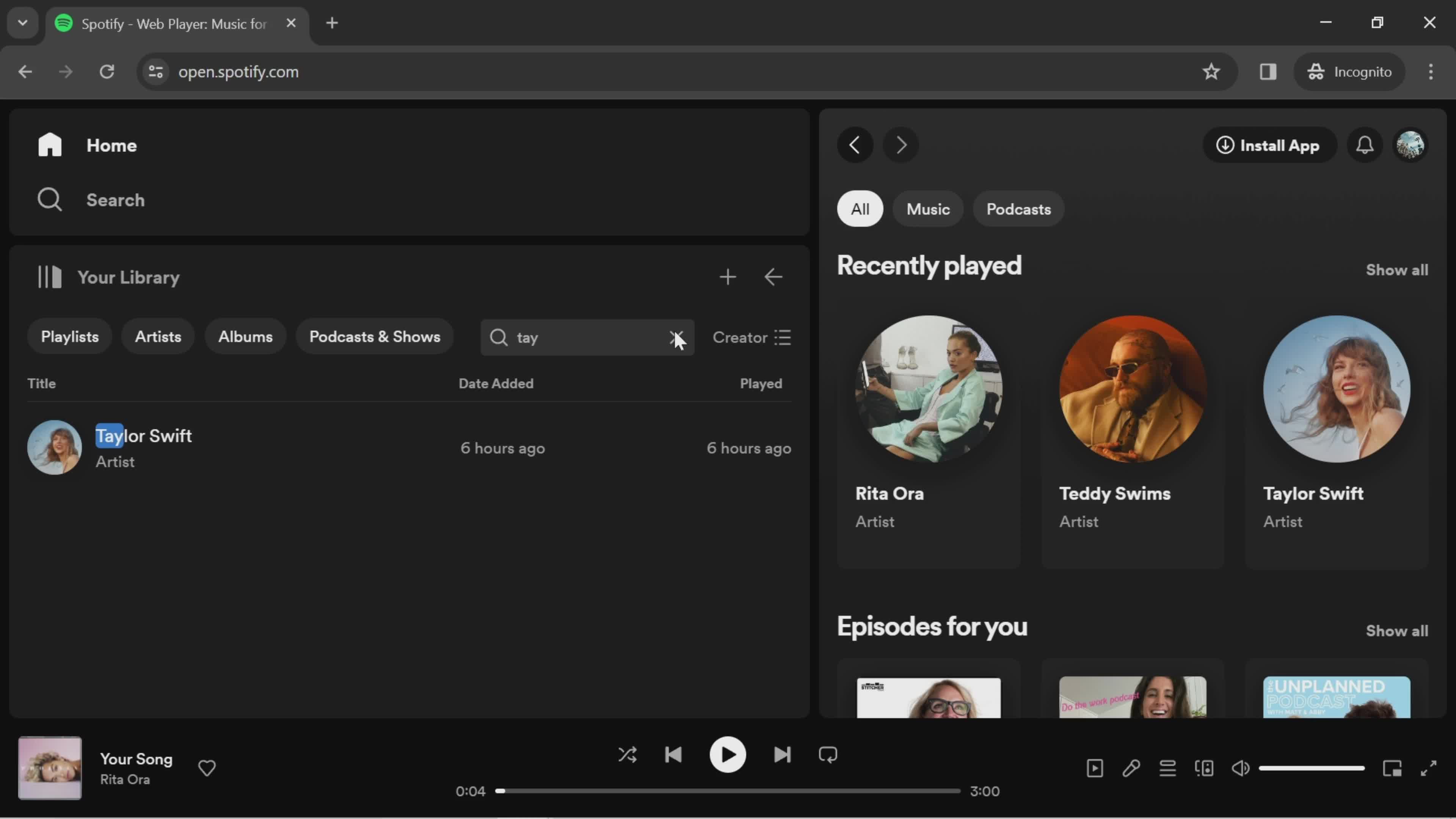The height and width of the screenshot is (819, 1456).
Task: Clear the library search field
Action: (675, 337)
